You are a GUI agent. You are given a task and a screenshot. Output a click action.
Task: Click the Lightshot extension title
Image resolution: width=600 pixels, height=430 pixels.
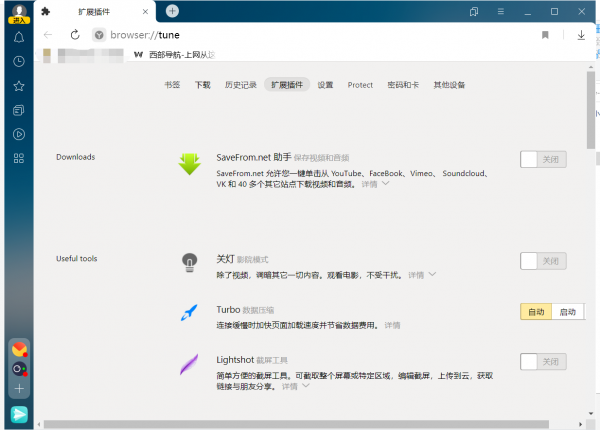(x=235, y=360)
